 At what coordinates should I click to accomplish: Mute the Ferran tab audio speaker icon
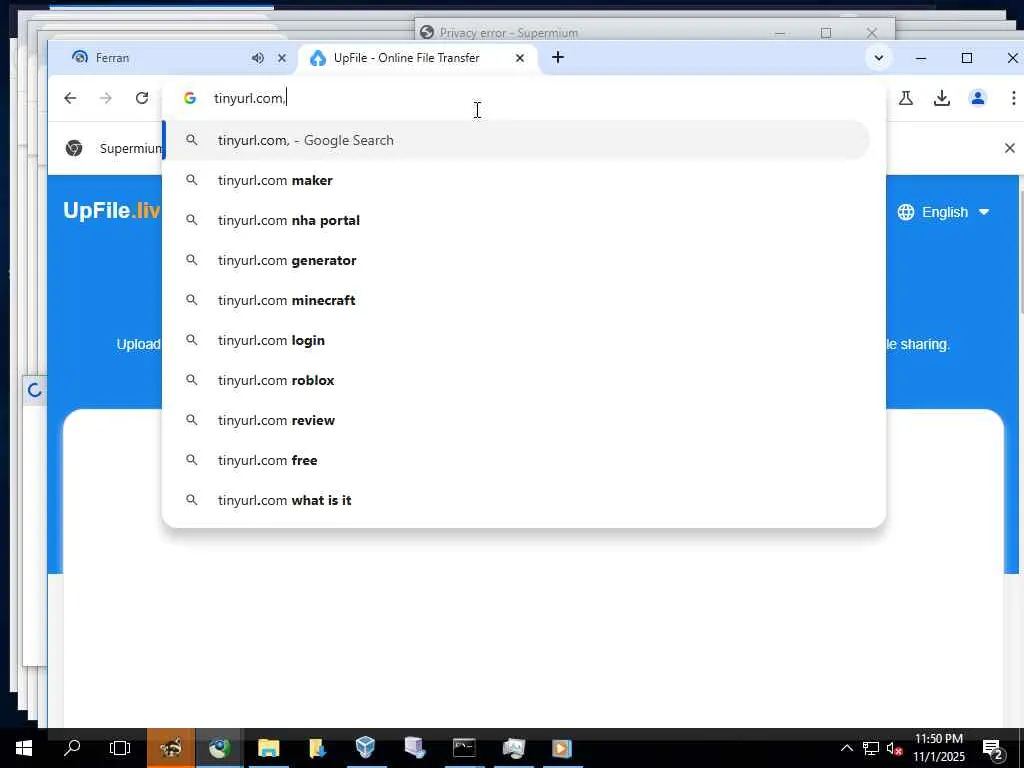tap(257, 58)
